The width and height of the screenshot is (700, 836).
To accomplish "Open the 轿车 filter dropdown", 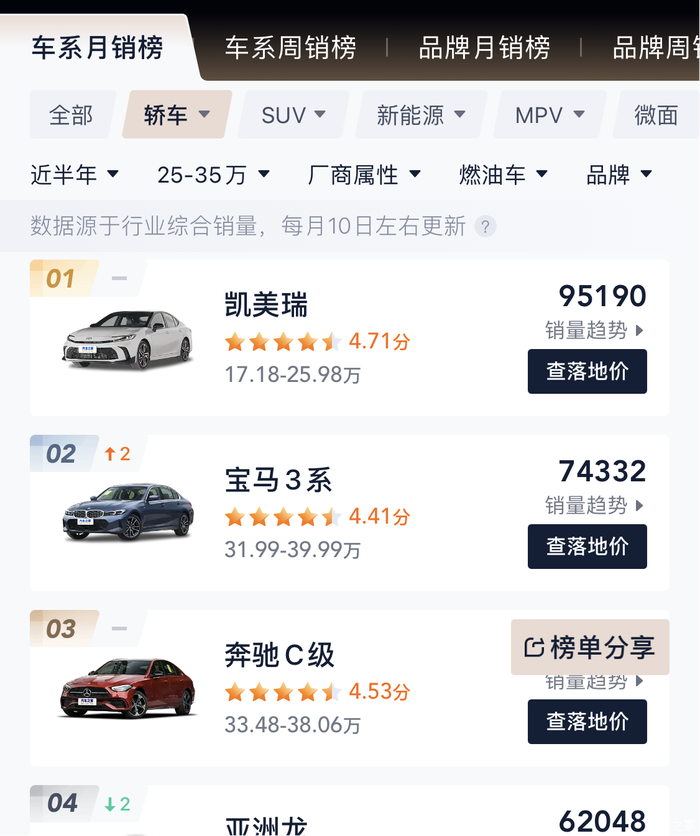I will 177,115.
